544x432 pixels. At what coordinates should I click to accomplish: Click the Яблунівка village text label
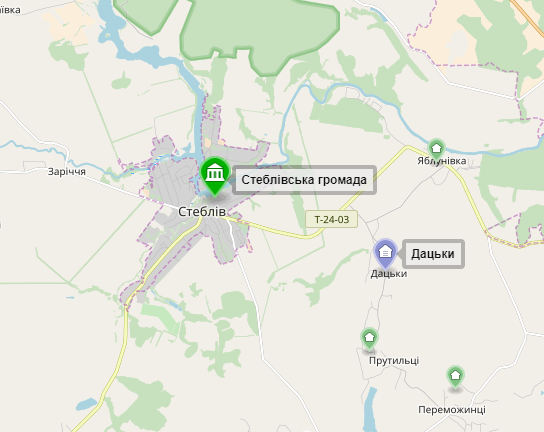click(442, 161)
